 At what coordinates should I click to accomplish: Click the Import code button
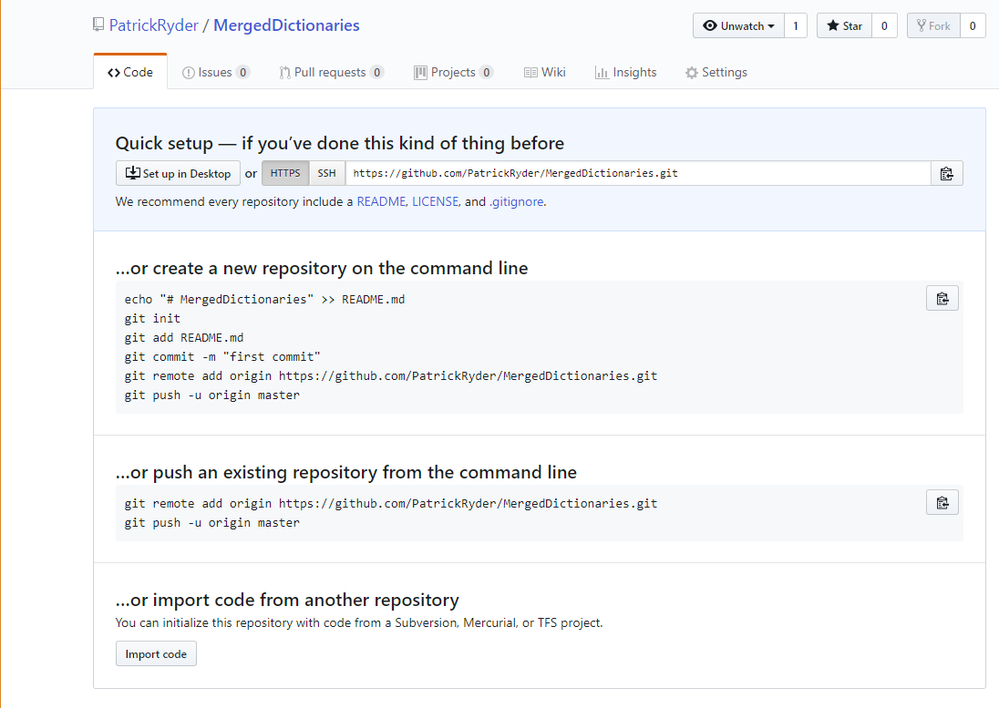156,654
